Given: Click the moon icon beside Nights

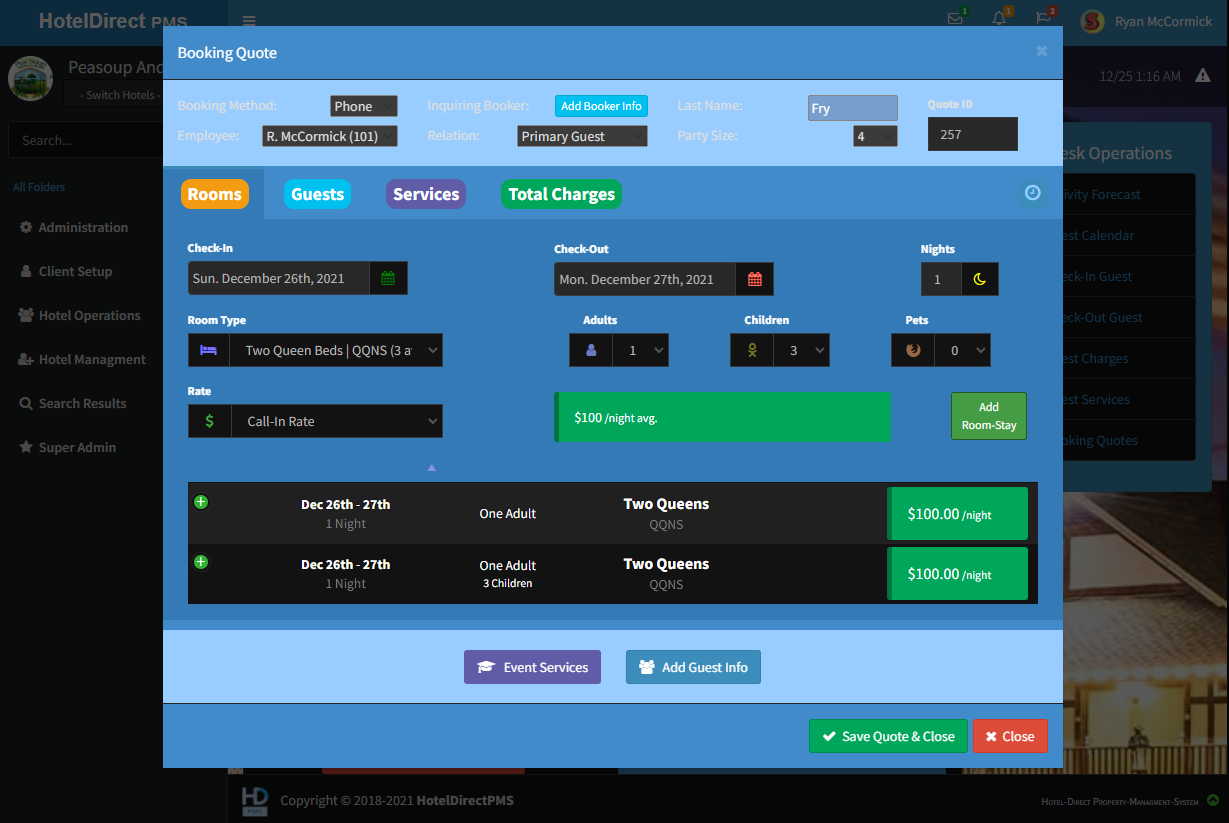Looking at the screenshot, I should pos(980,280).
